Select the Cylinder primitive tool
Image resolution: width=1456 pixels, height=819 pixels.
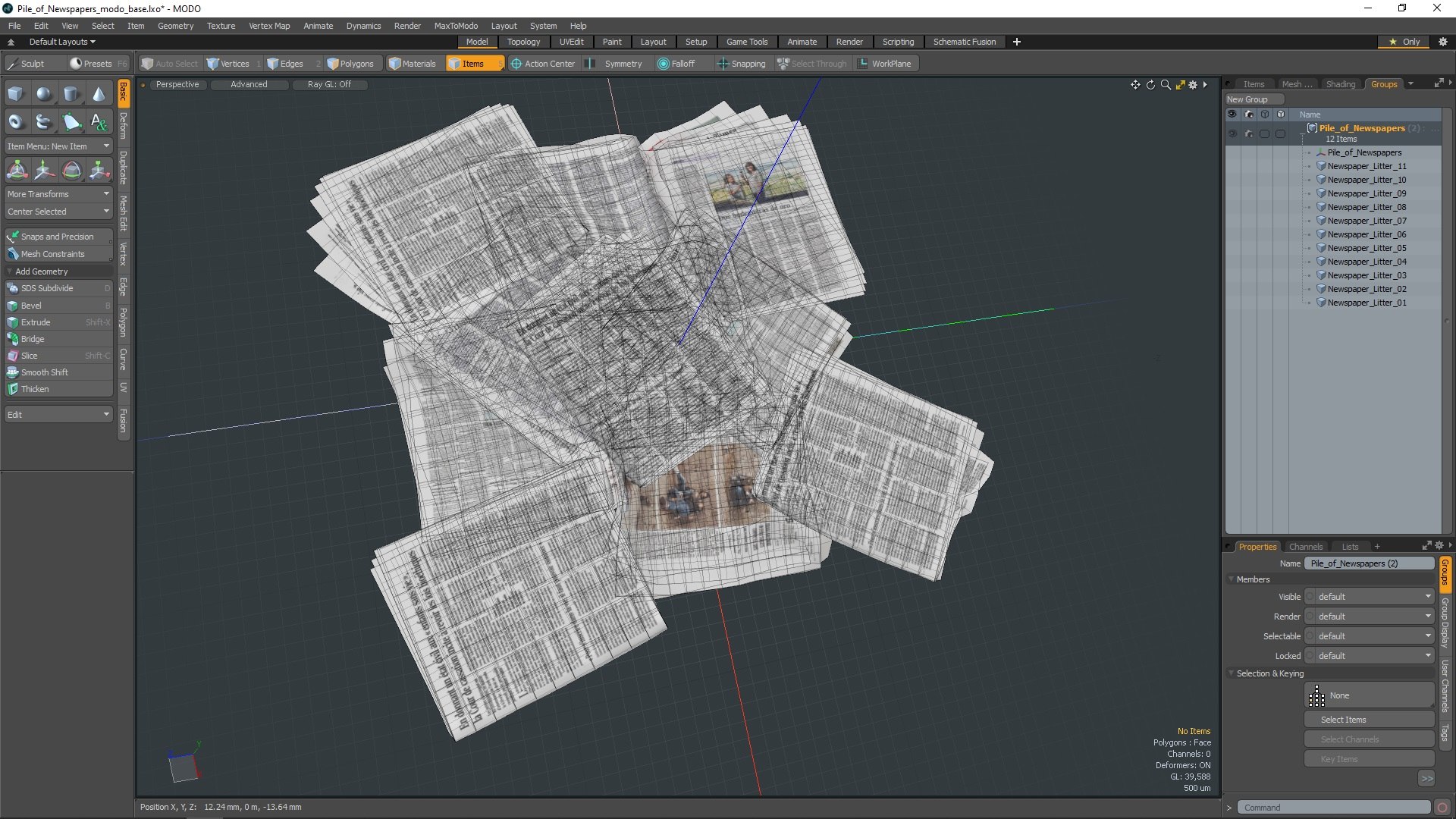point(71,94)
